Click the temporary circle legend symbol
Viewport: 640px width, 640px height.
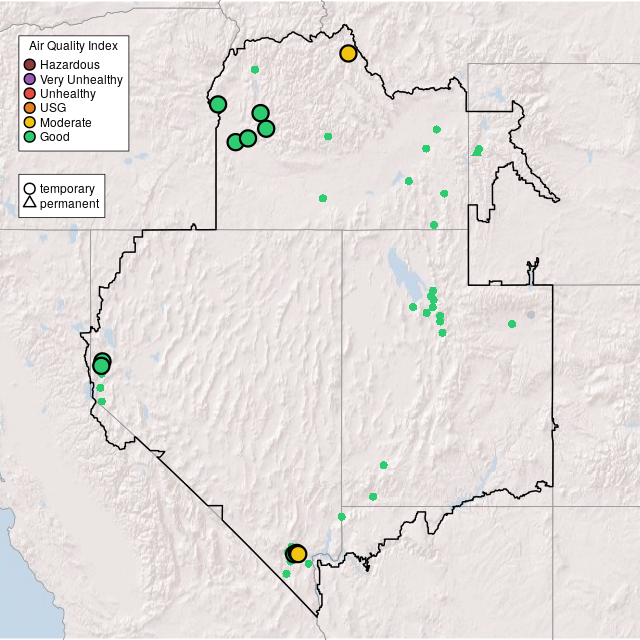coord(30,189)
